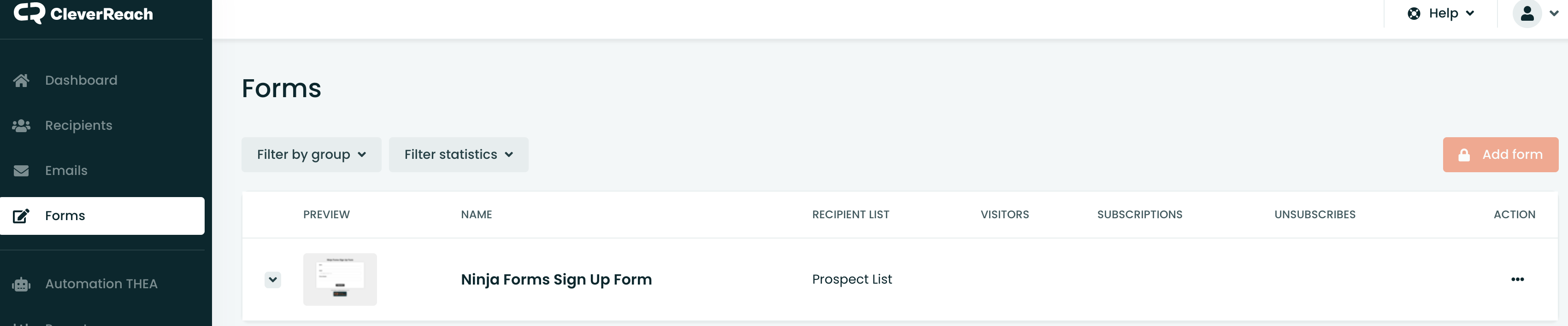
Task: Click the Add form button
Action: point(1500,154)
